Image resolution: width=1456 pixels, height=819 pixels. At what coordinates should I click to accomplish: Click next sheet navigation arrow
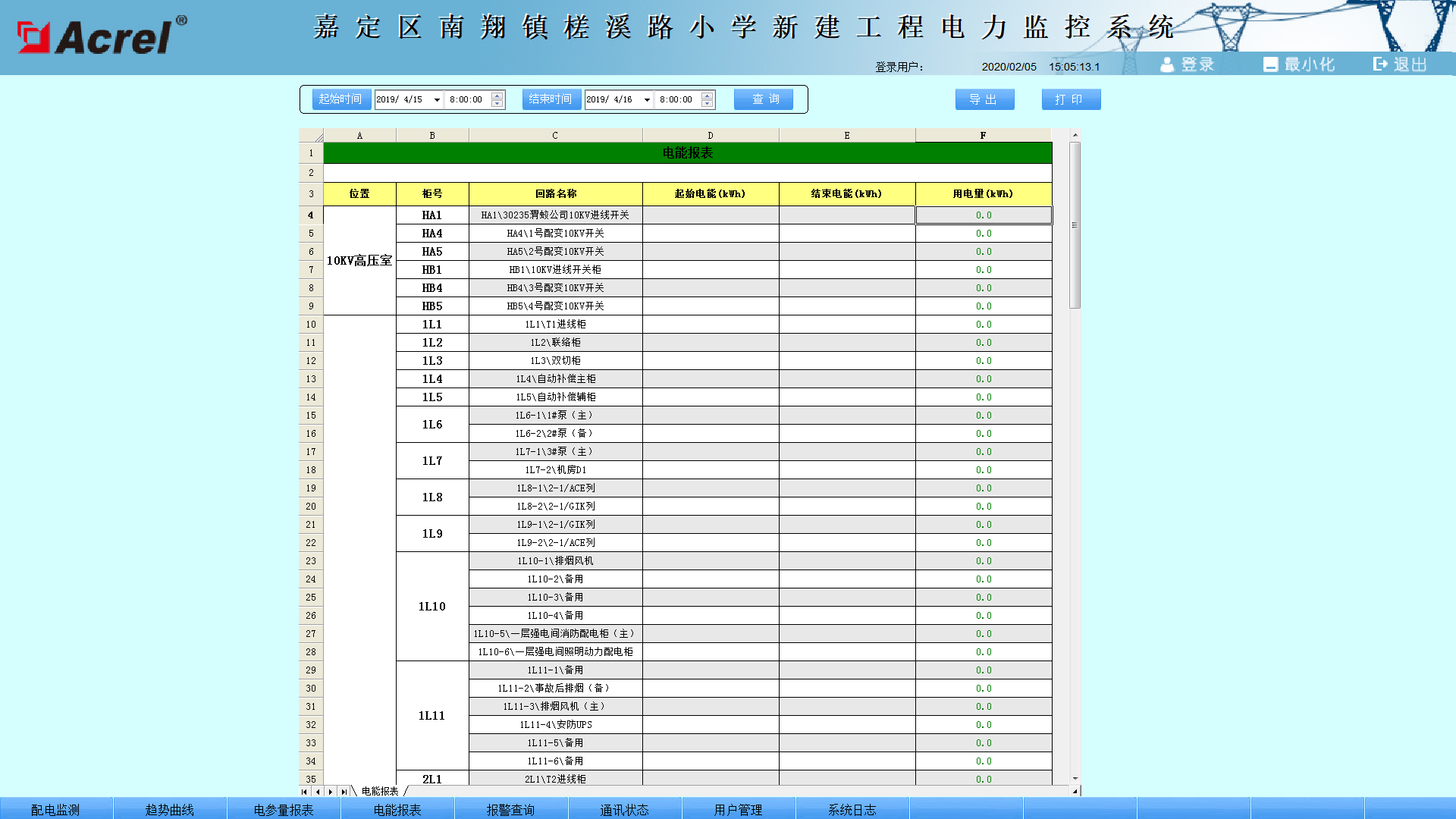click(x=331, y=792)
